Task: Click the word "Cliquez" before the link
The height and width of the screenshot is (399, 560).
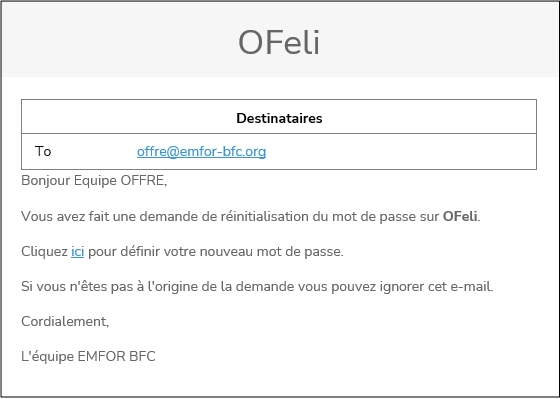Action: 44,251
